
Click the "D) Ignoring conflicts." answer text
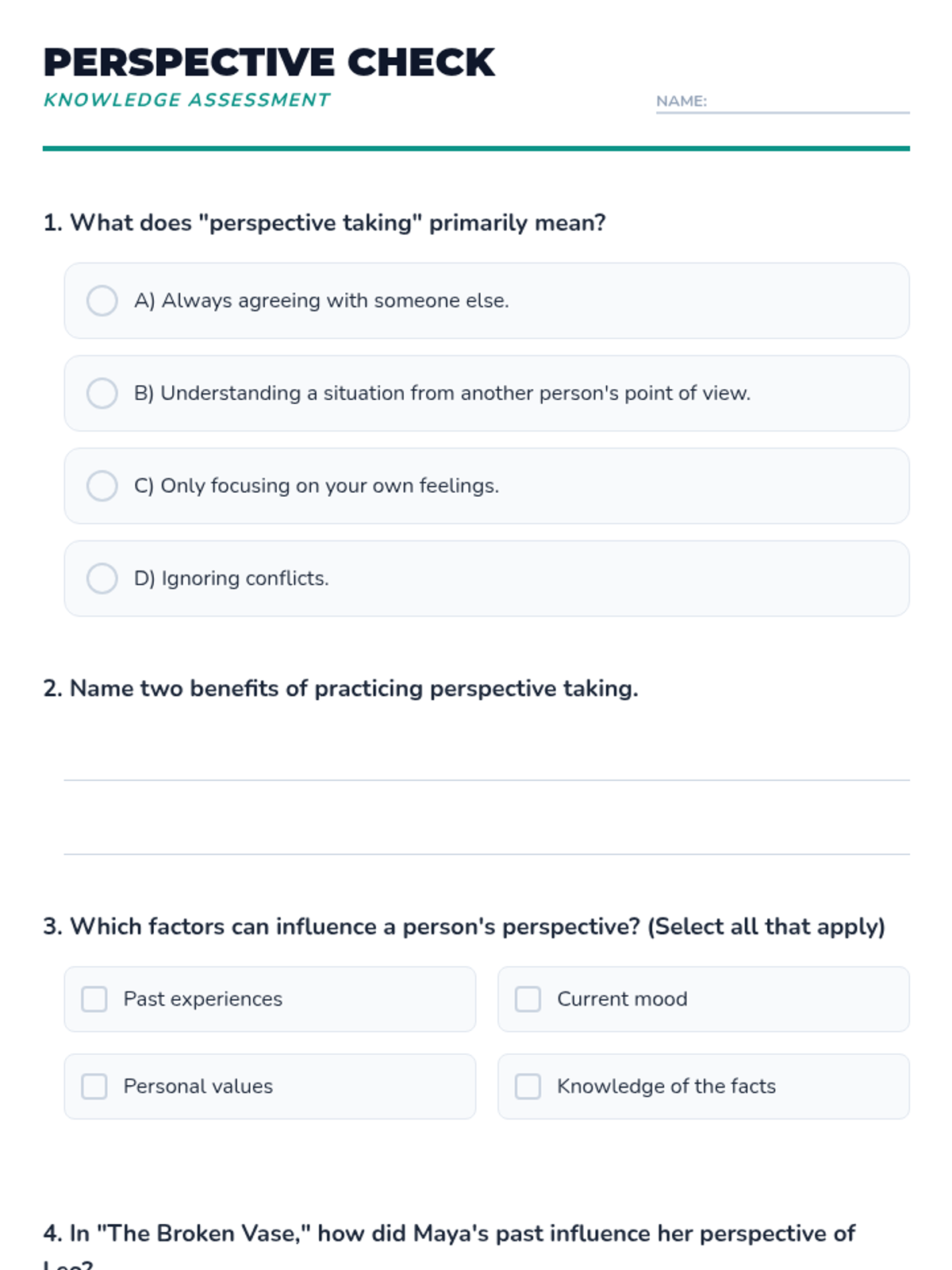click(231, 579)
